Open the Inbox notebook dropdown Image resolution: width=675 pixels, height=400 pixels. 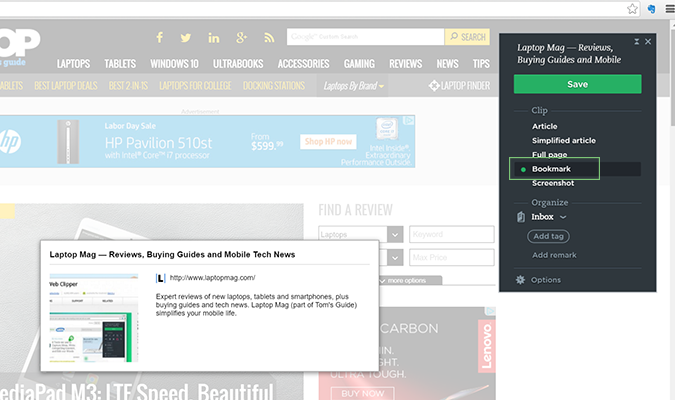pyautogui.click(x=548, y=217)
